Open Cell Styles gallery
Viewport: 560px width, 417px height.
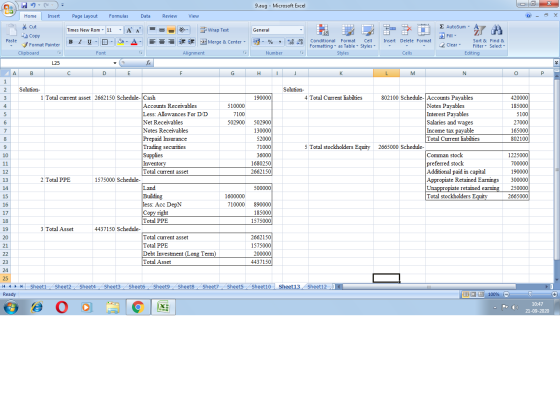(368, 36)
